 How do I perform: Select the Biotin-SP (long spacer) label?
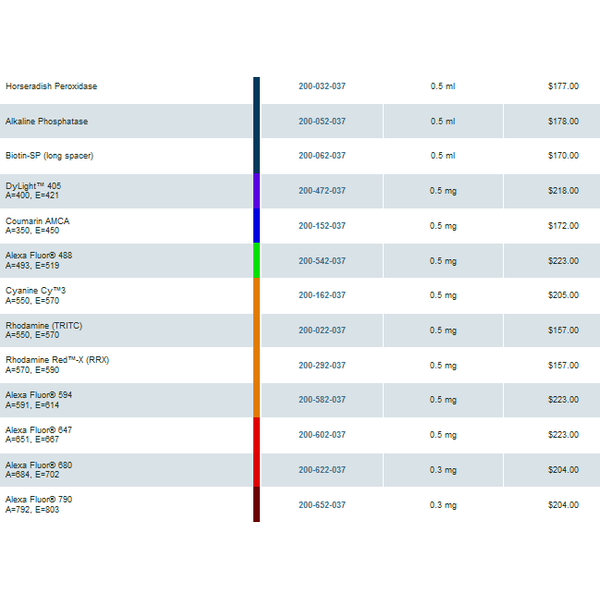49,156
